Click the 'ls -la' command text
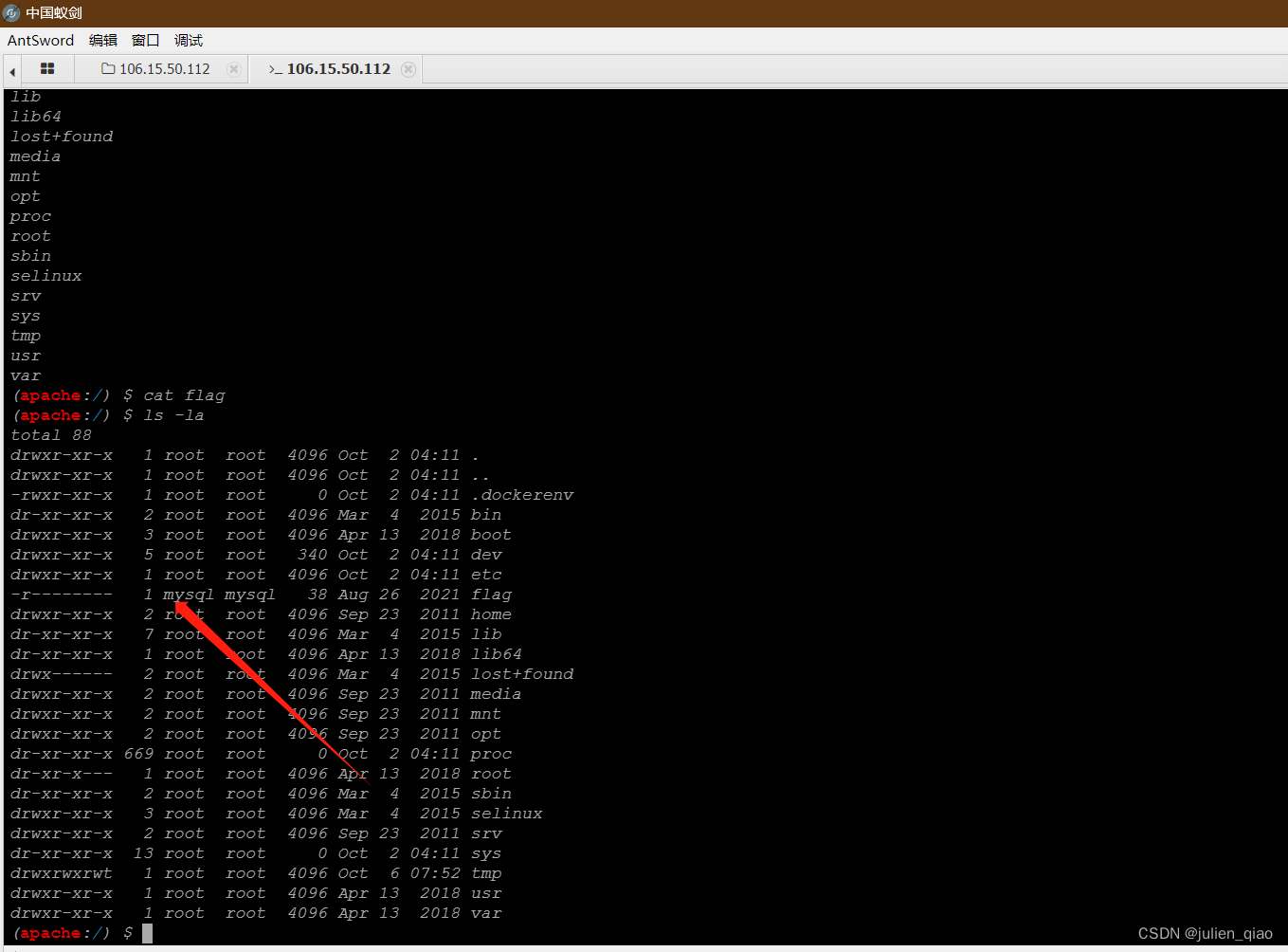This screenshot has height=952, width=1288. 173,415
